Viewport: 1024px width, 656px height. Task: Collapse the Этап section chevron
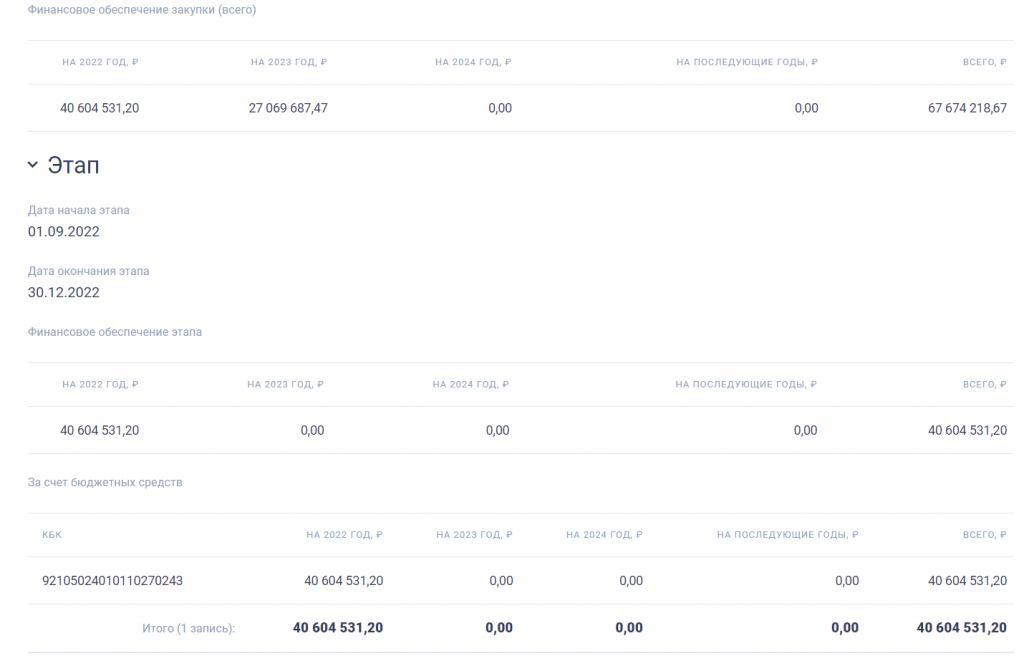pos(33,166)
